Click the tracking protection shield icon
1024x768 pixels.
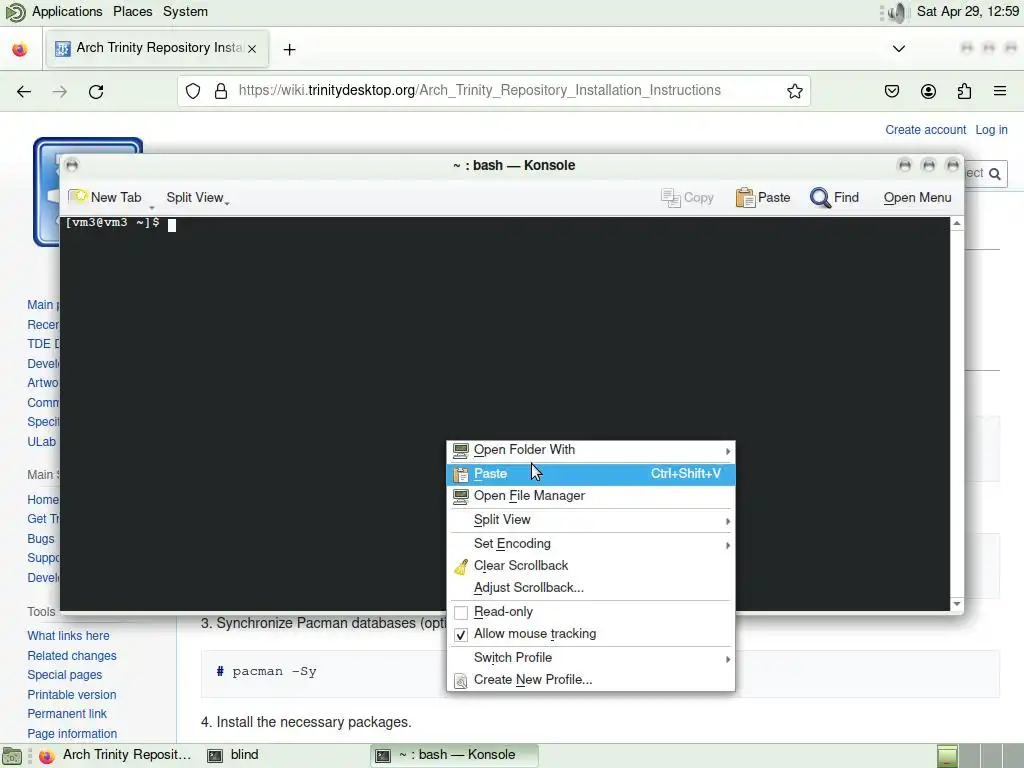point(193,91)
